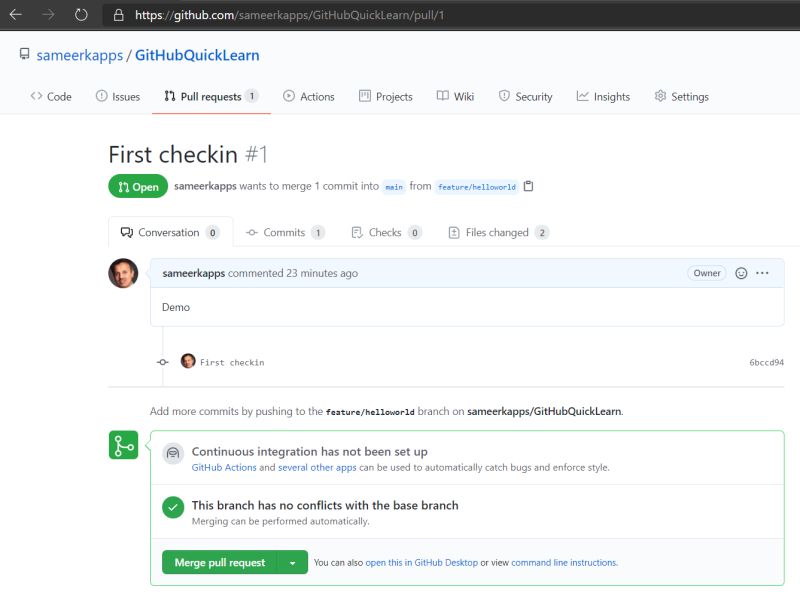Viewport: 800px width, 592px height.
Task: Open the emoji reaction picker on the comment
Action: (x=739, y=272)
